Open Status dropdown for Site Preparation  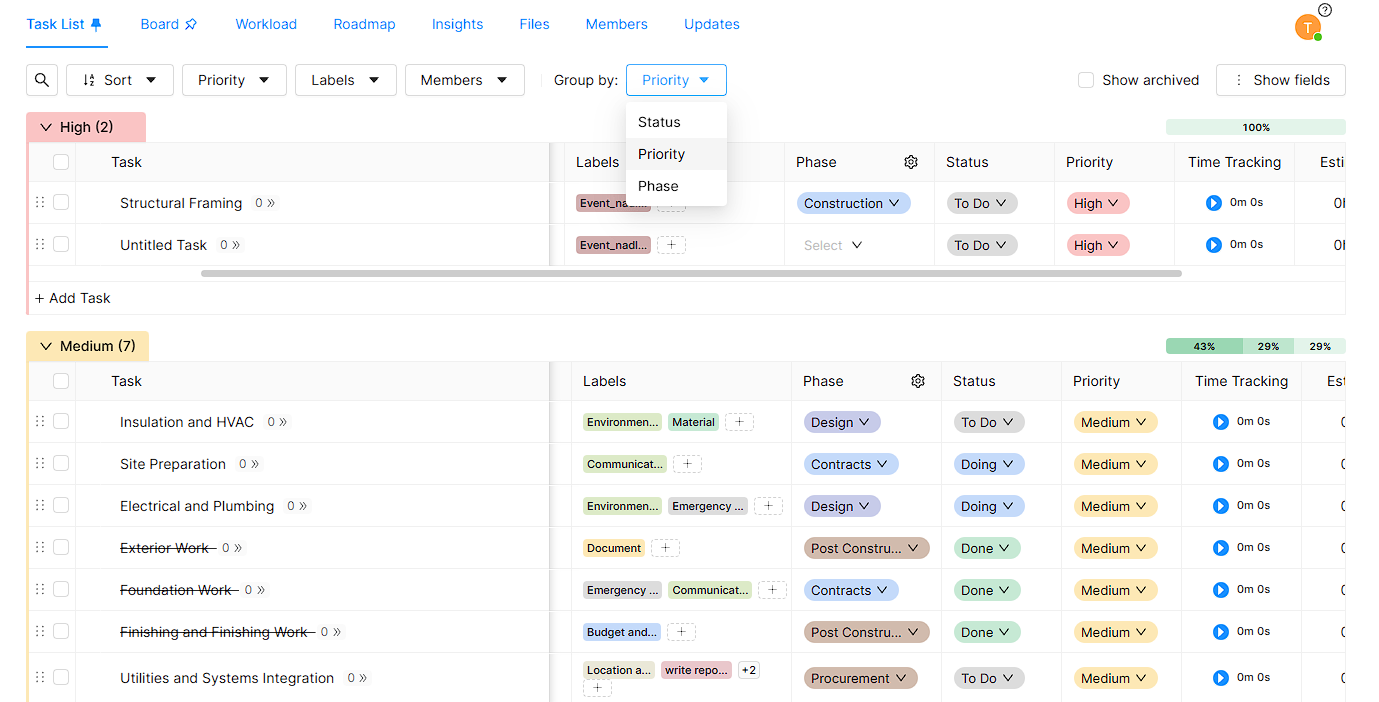tap(987, 464)
